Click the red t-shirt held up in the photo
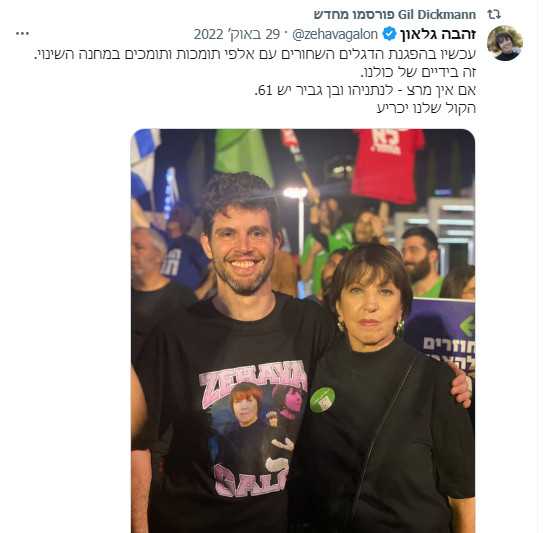The width and height of the screenshot is (545, 533). [388, 165]
